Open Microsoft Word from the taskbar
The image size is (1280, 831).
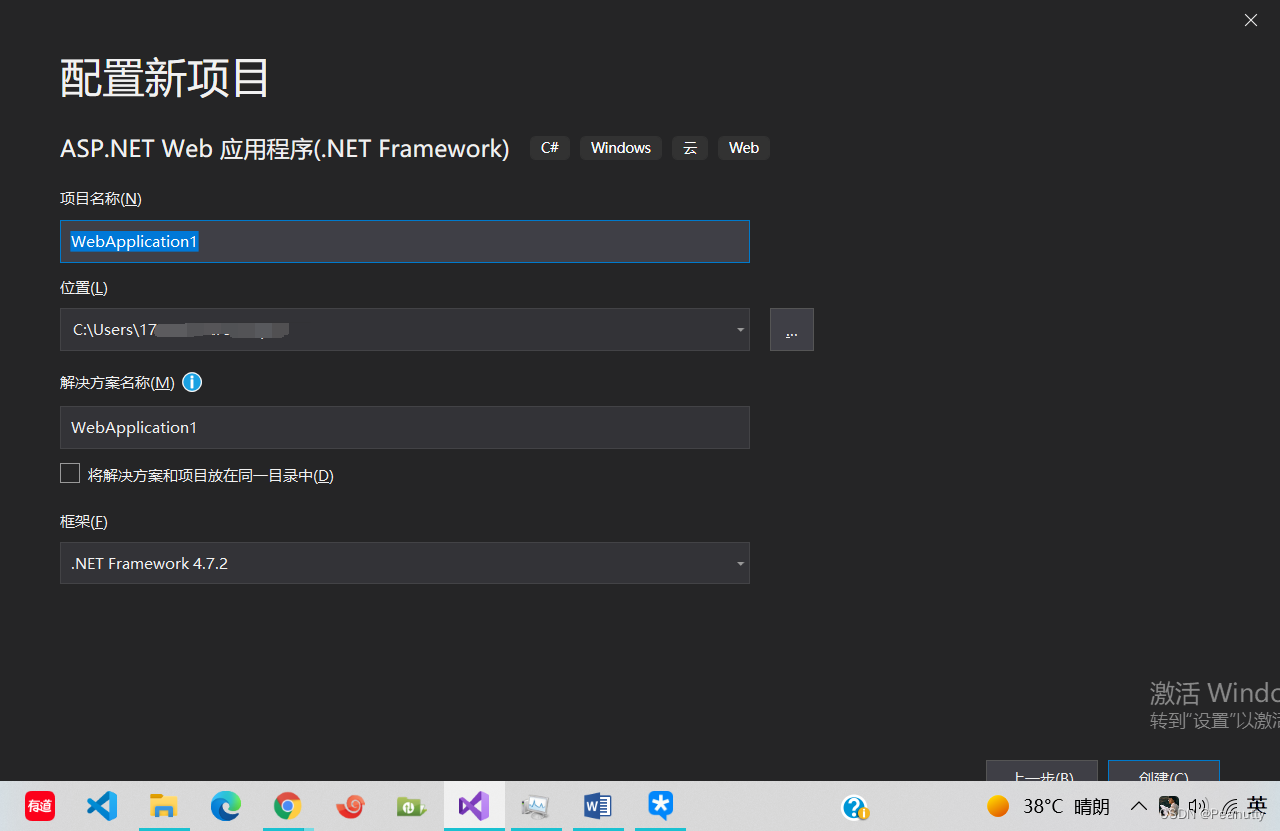tap(597, 806)
